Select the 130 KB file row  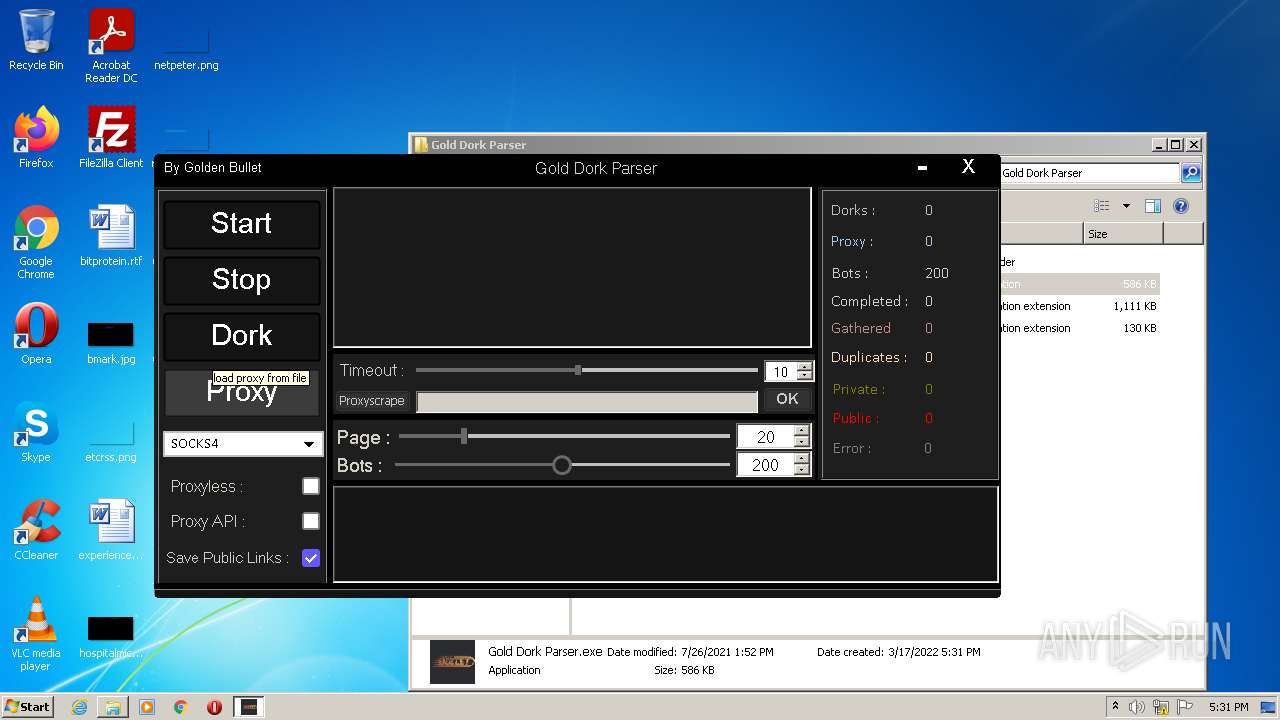pos(1080,328)
